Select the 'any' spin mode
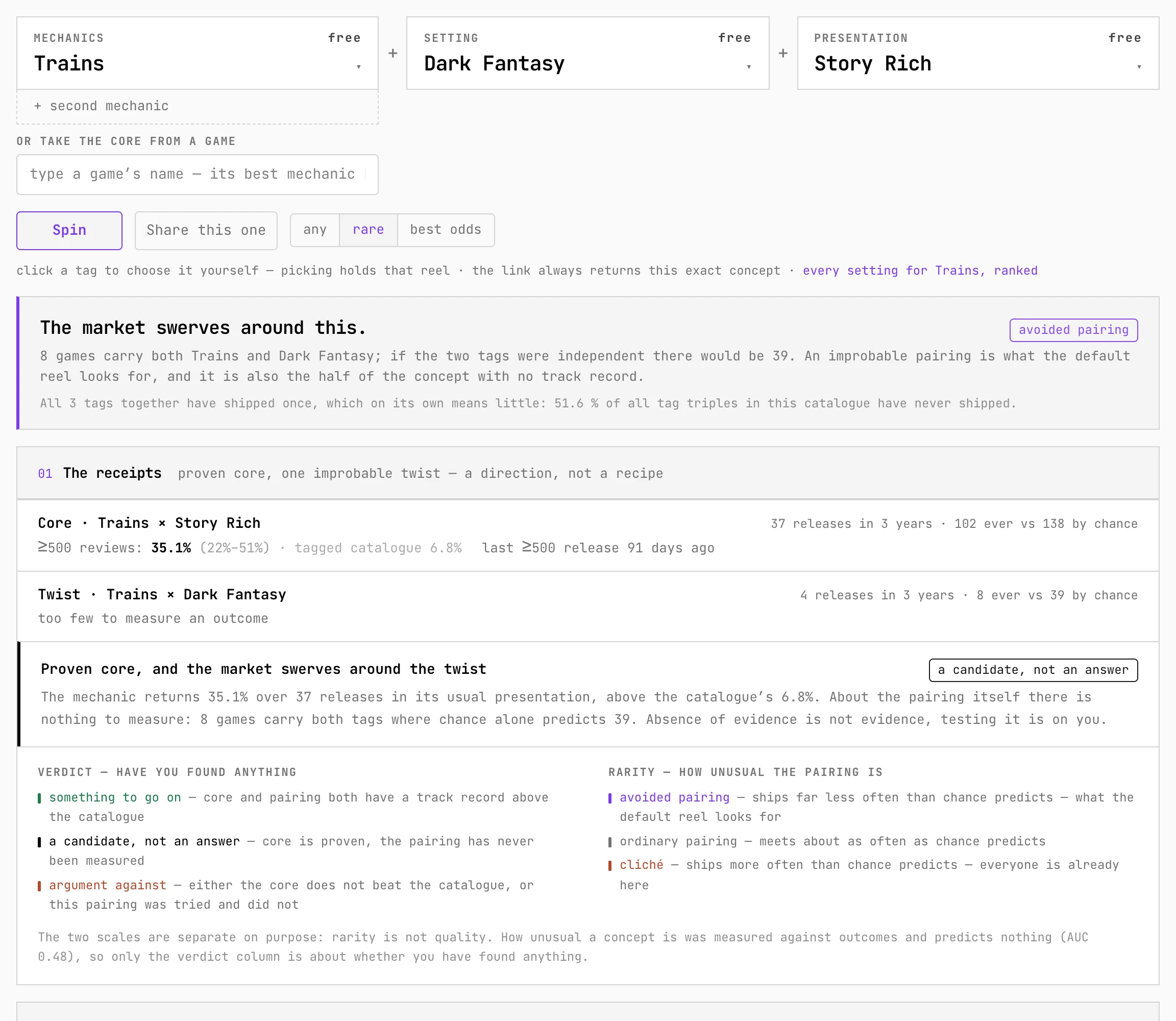 315,230
